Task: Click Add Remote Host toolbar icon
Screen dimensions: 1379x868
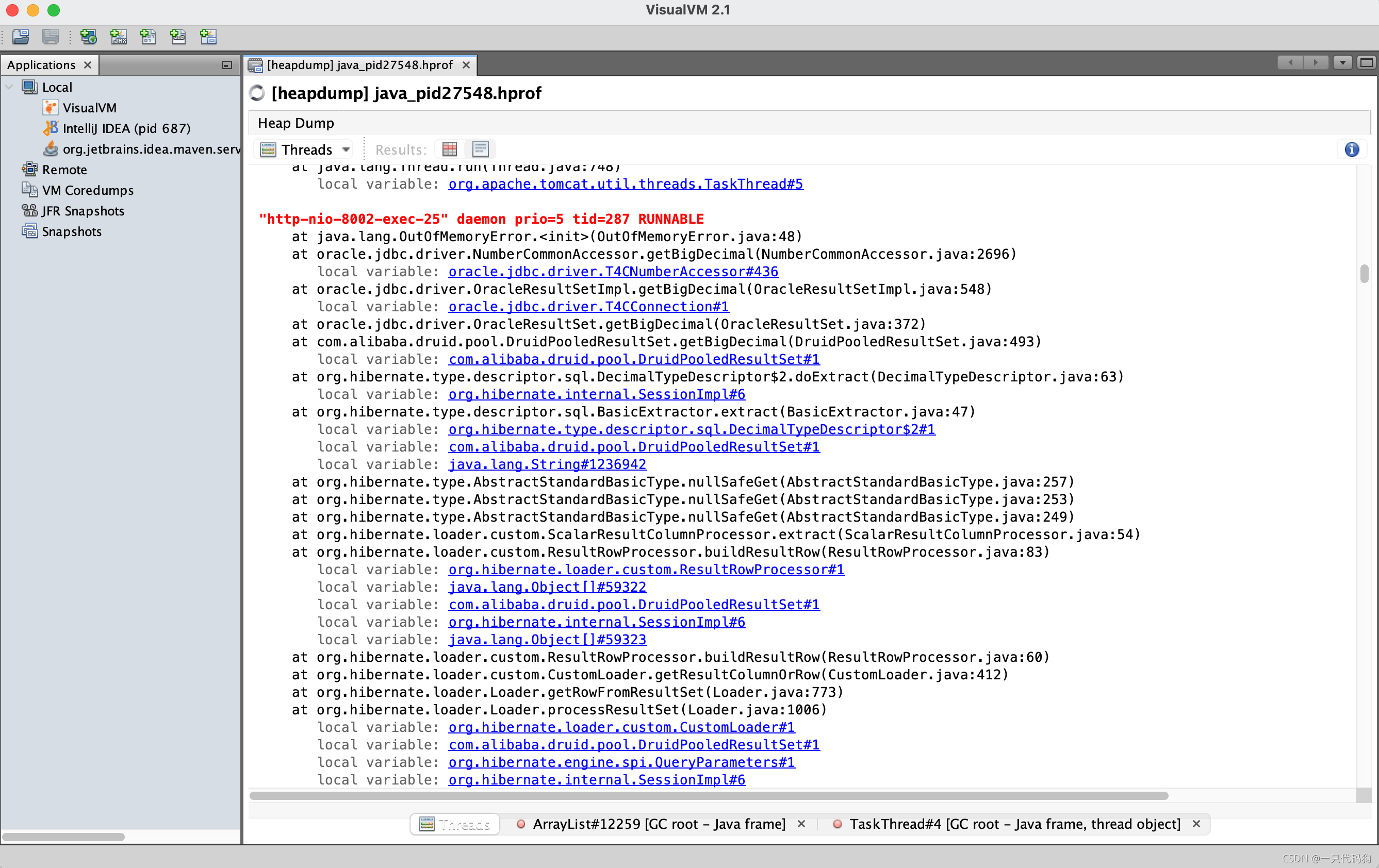Action: coord(88,37)
